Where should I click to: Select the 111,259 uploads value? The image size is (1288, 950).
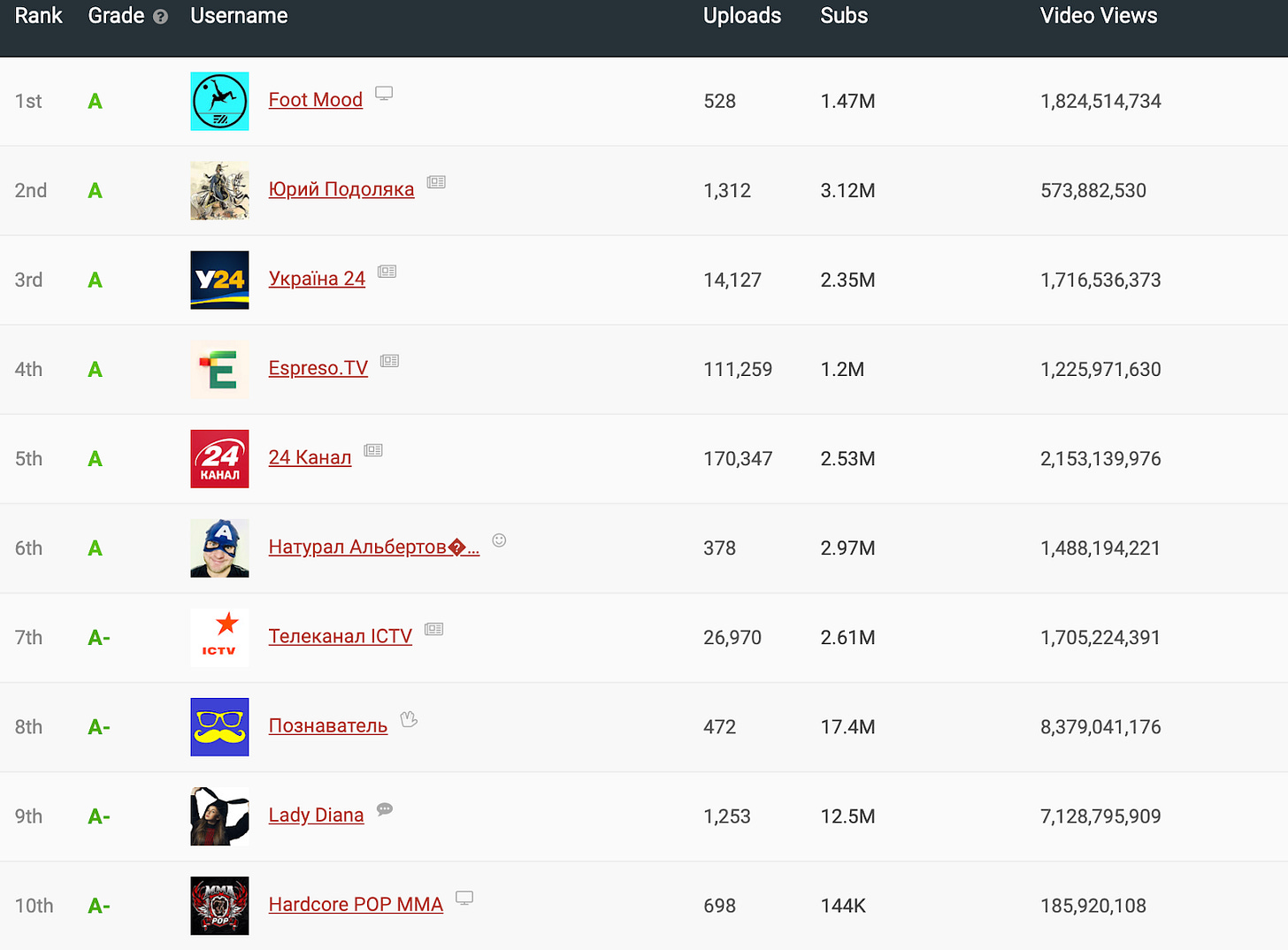click(x=738, y=370)
